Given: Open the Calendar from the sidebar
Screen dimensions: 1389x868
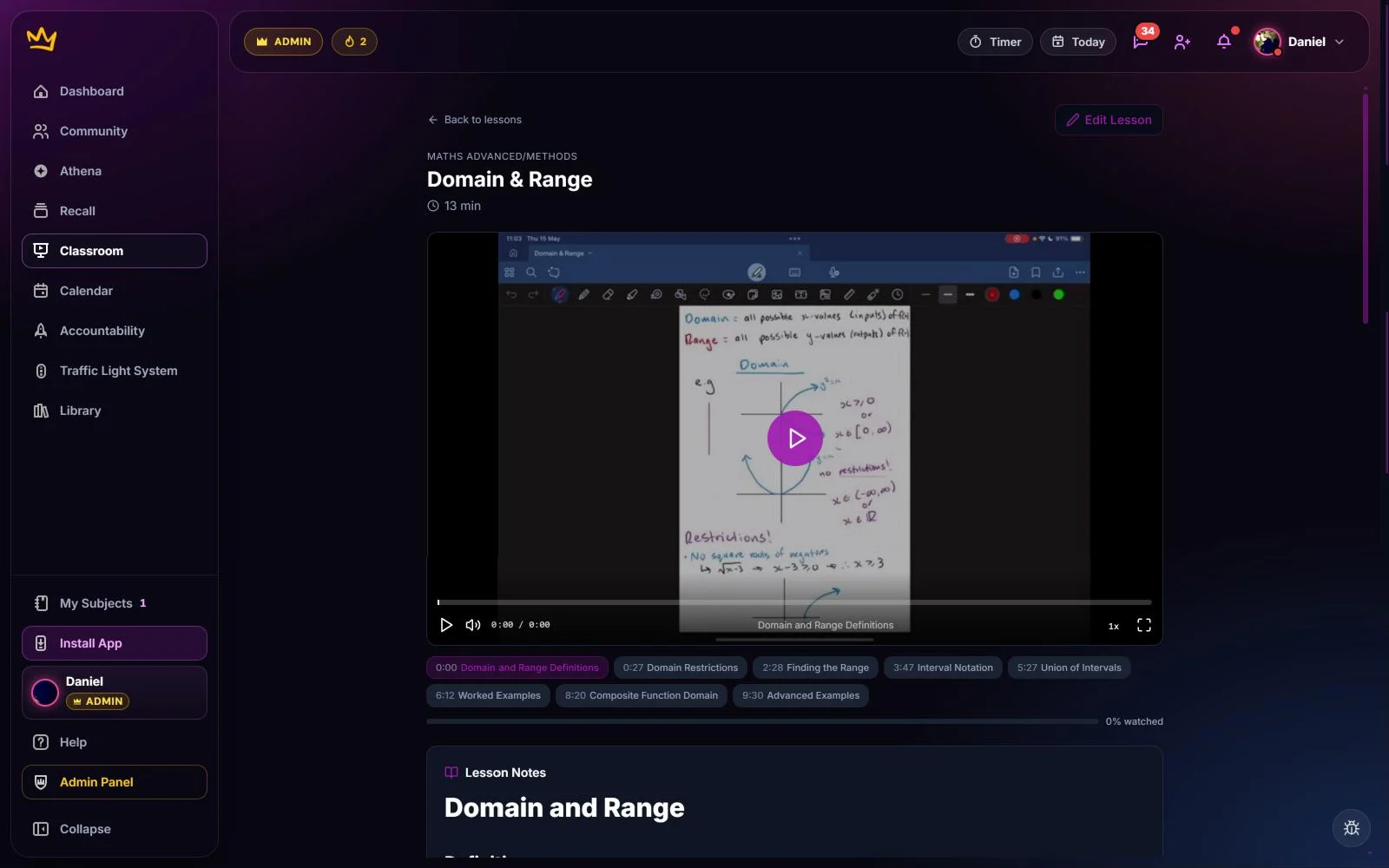Looking at the screenshot, I should tap(115, 291).
